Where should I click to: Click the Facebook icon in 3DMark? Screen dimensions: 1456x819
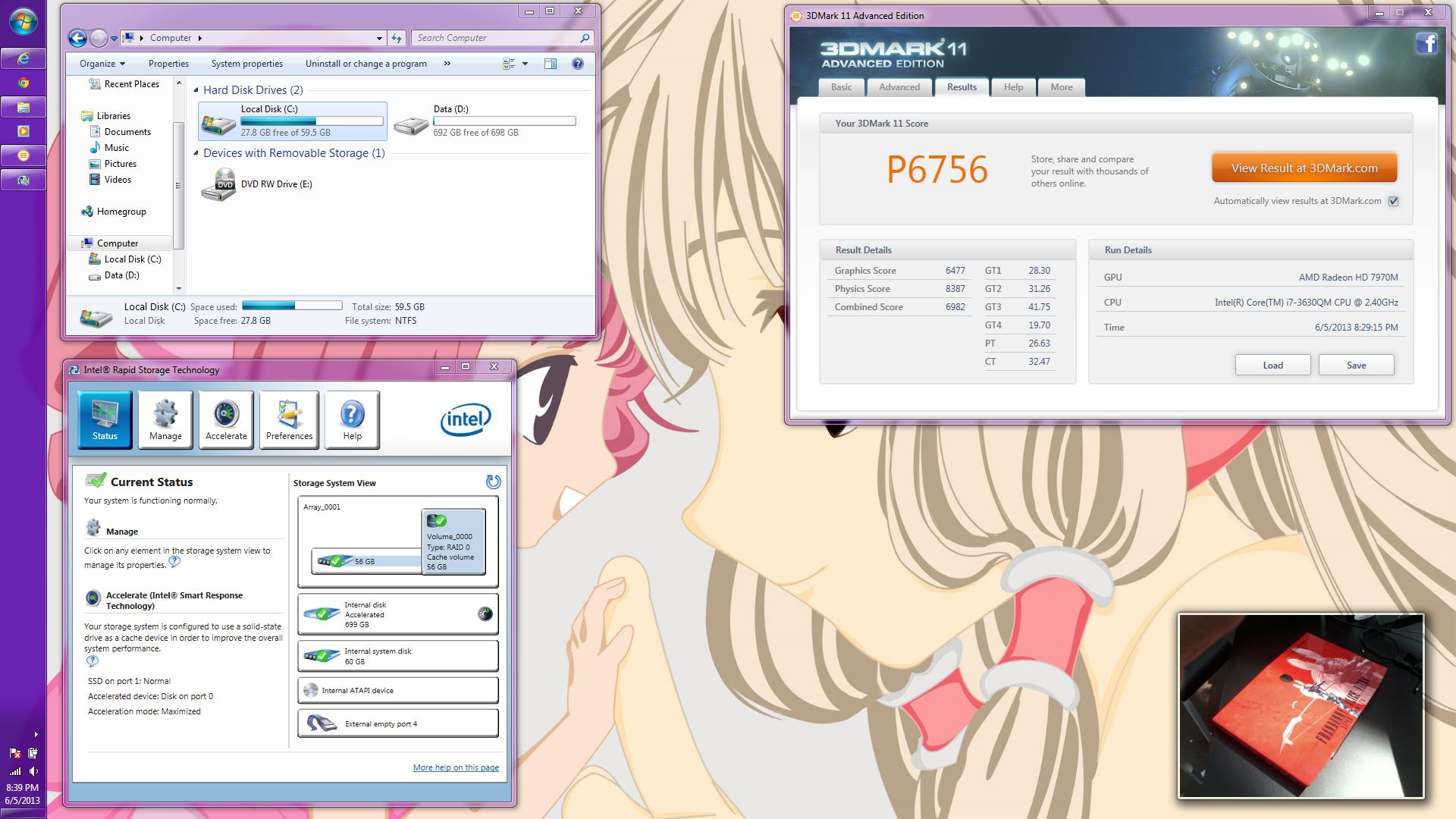coord(1426,44)
